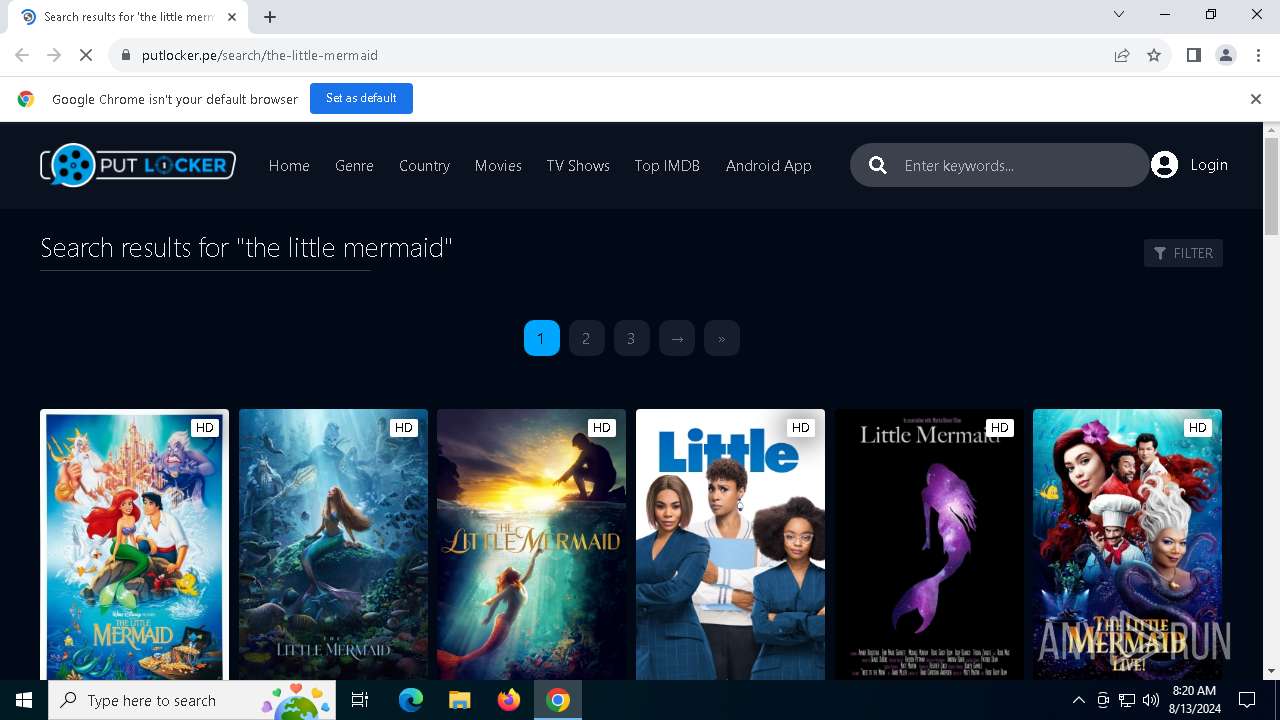Close the search results tab

click(233, 17)
